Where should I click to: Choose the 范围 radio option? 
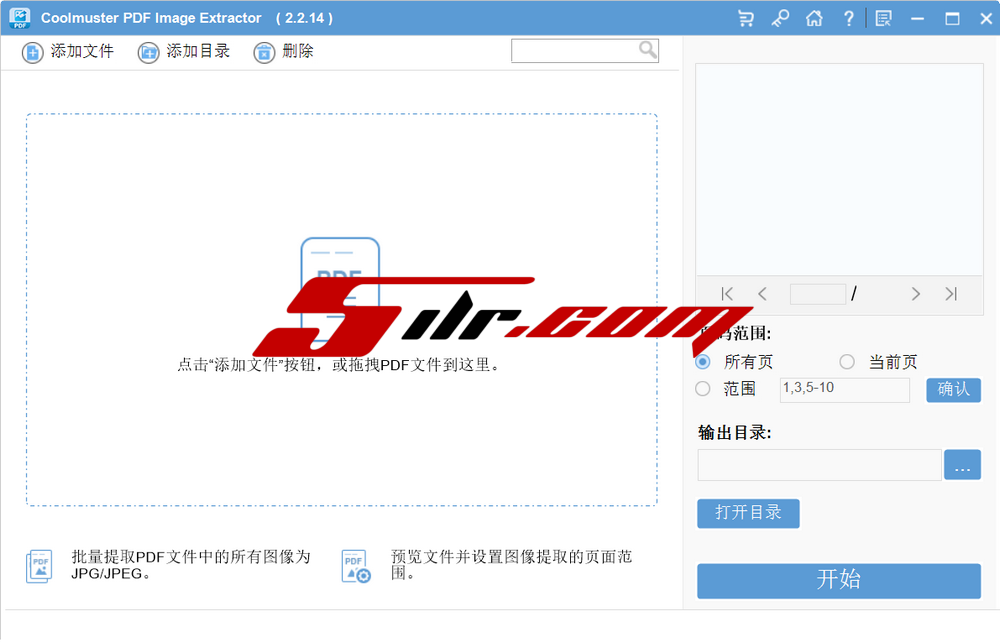703,389
